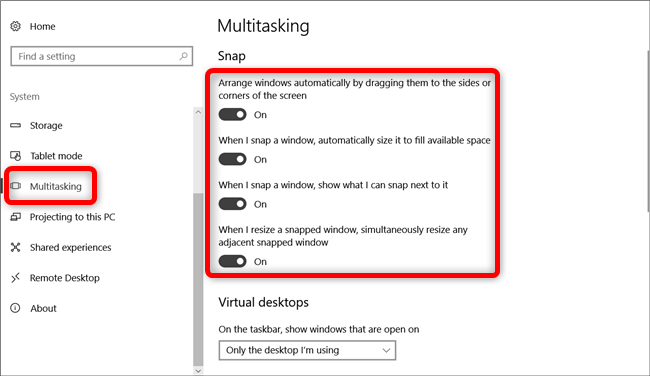The image size is (650, 376).
Task: Toggle simultaneously resize adjacent window switch
Action: click(x=233, y=261)
